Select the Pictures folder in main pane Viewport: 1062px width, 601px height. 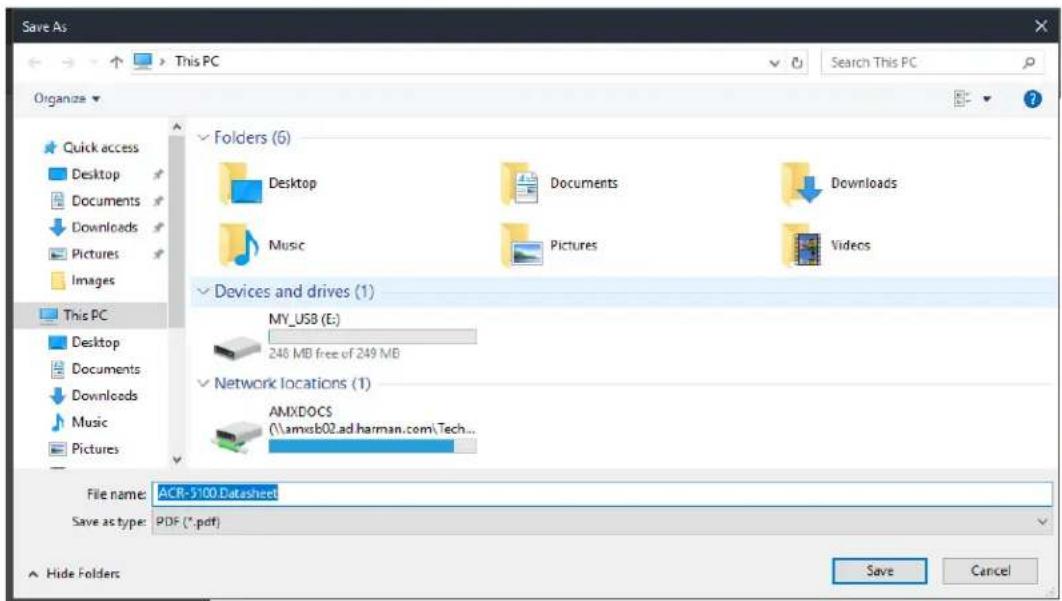549,245
